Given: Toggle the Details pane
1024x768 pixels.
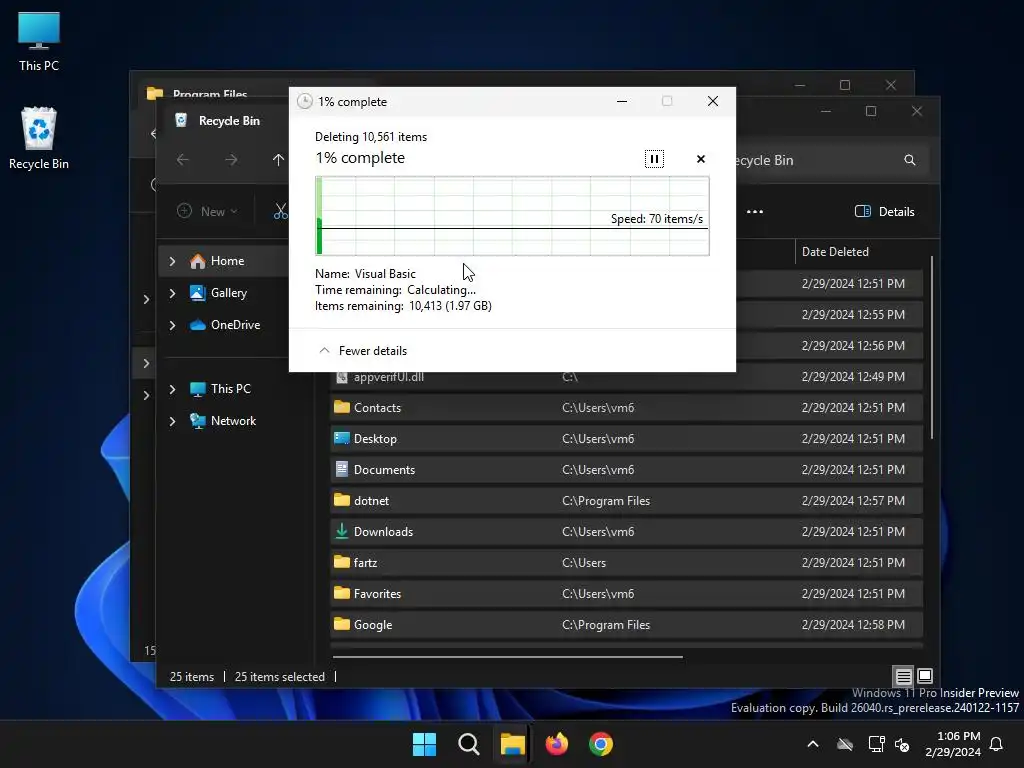Looking at the screenshot, I should (884, 212).
